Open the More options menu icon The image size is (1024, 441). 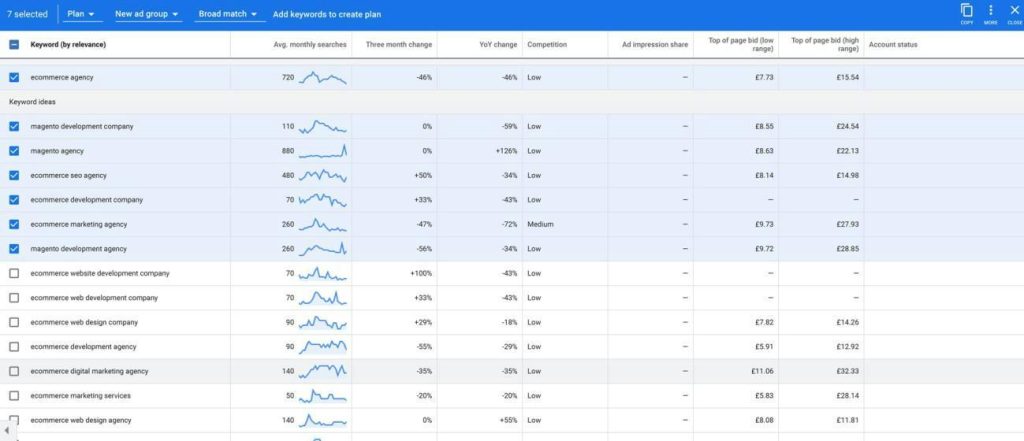(x=990, y=11)
